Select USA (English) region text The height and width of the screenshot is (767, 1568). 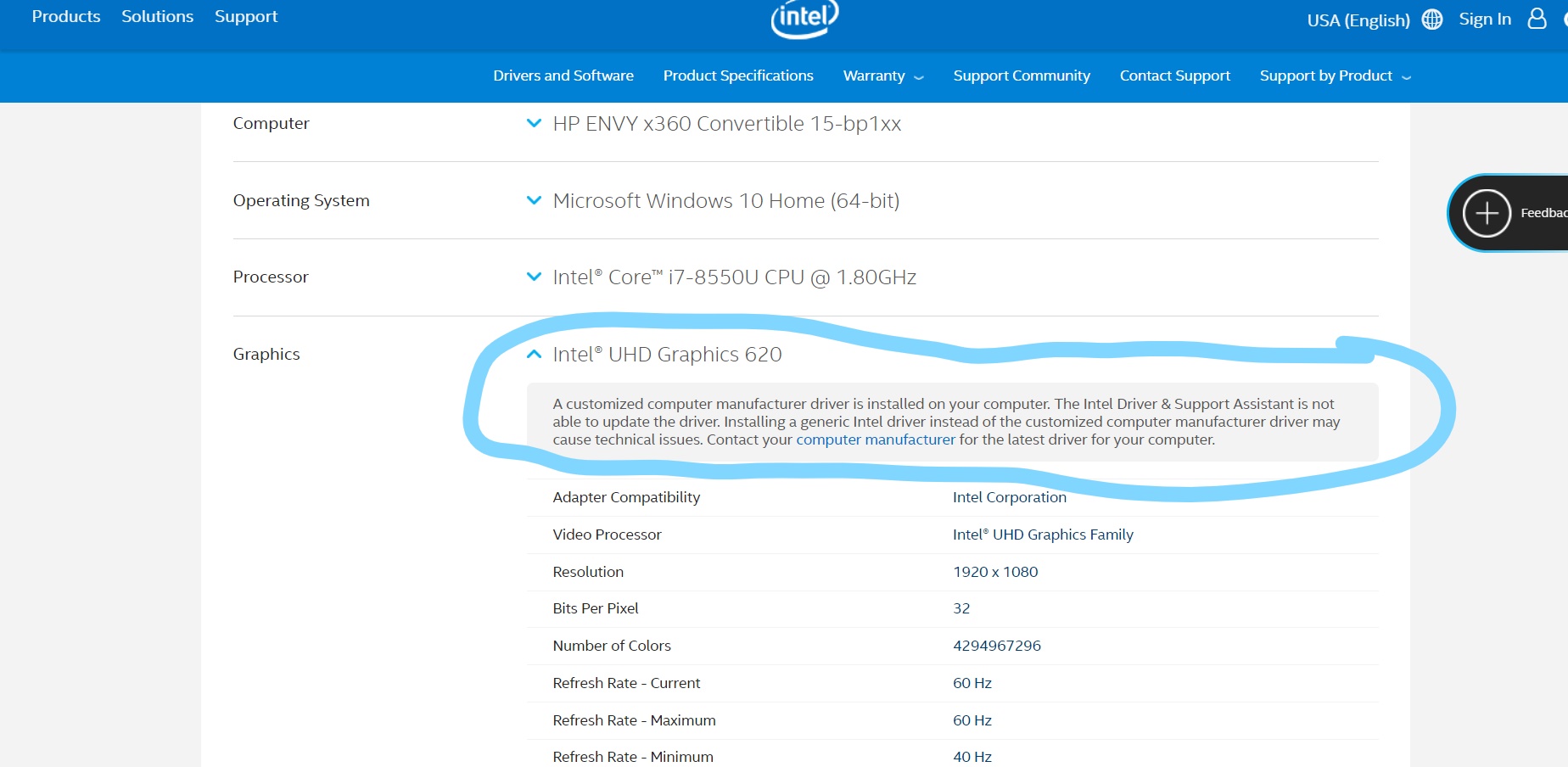pos(1358,20)
